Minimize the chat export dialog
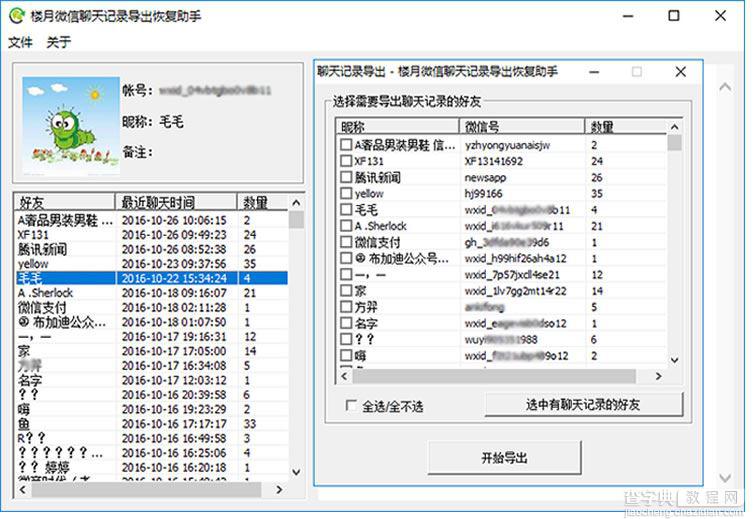The width and height of the screenshot is (756, 519). [x=594, y=72]
